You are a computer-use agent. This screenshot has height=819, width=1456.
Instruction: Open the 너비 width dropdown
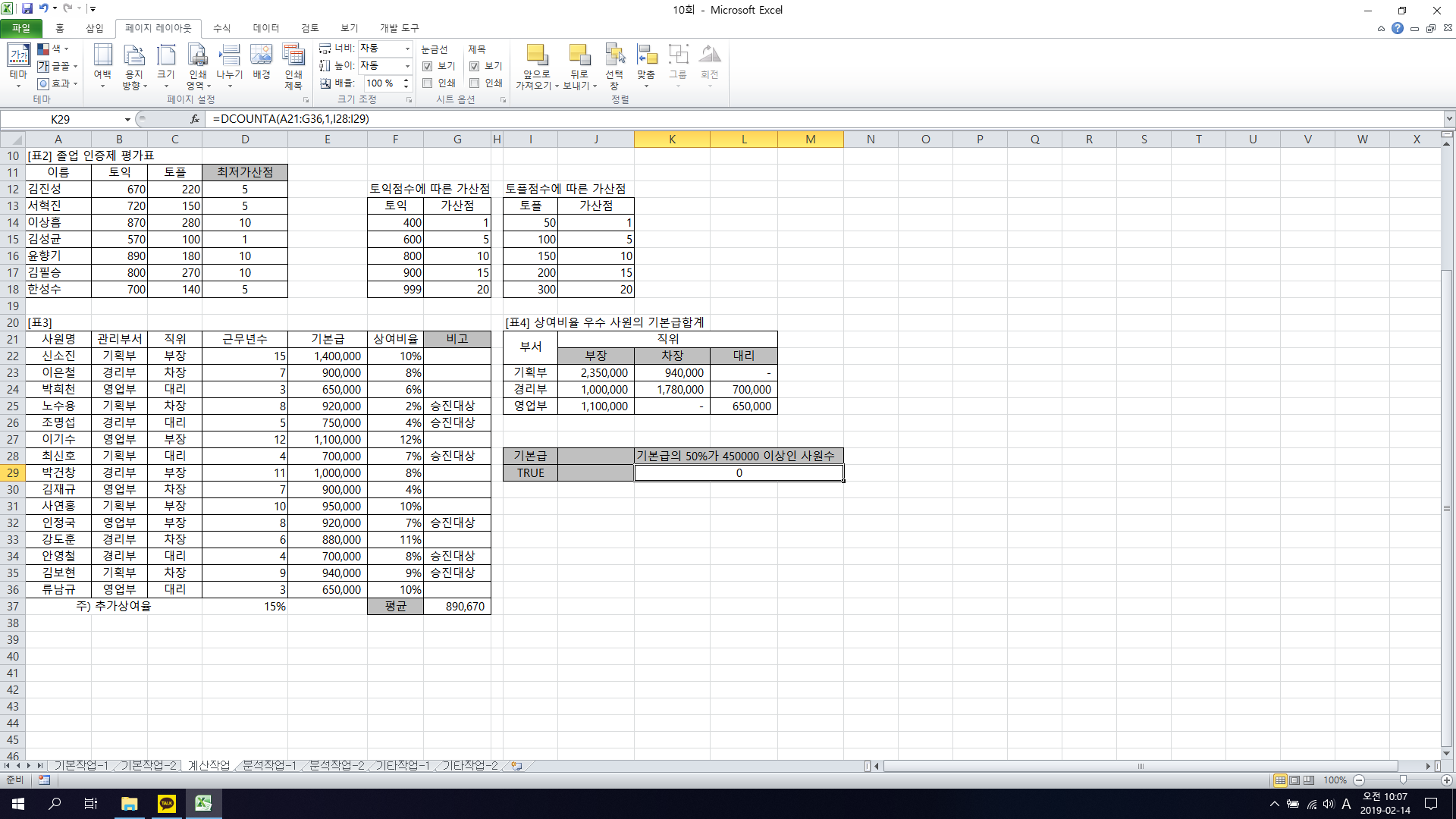click(407, 49)
